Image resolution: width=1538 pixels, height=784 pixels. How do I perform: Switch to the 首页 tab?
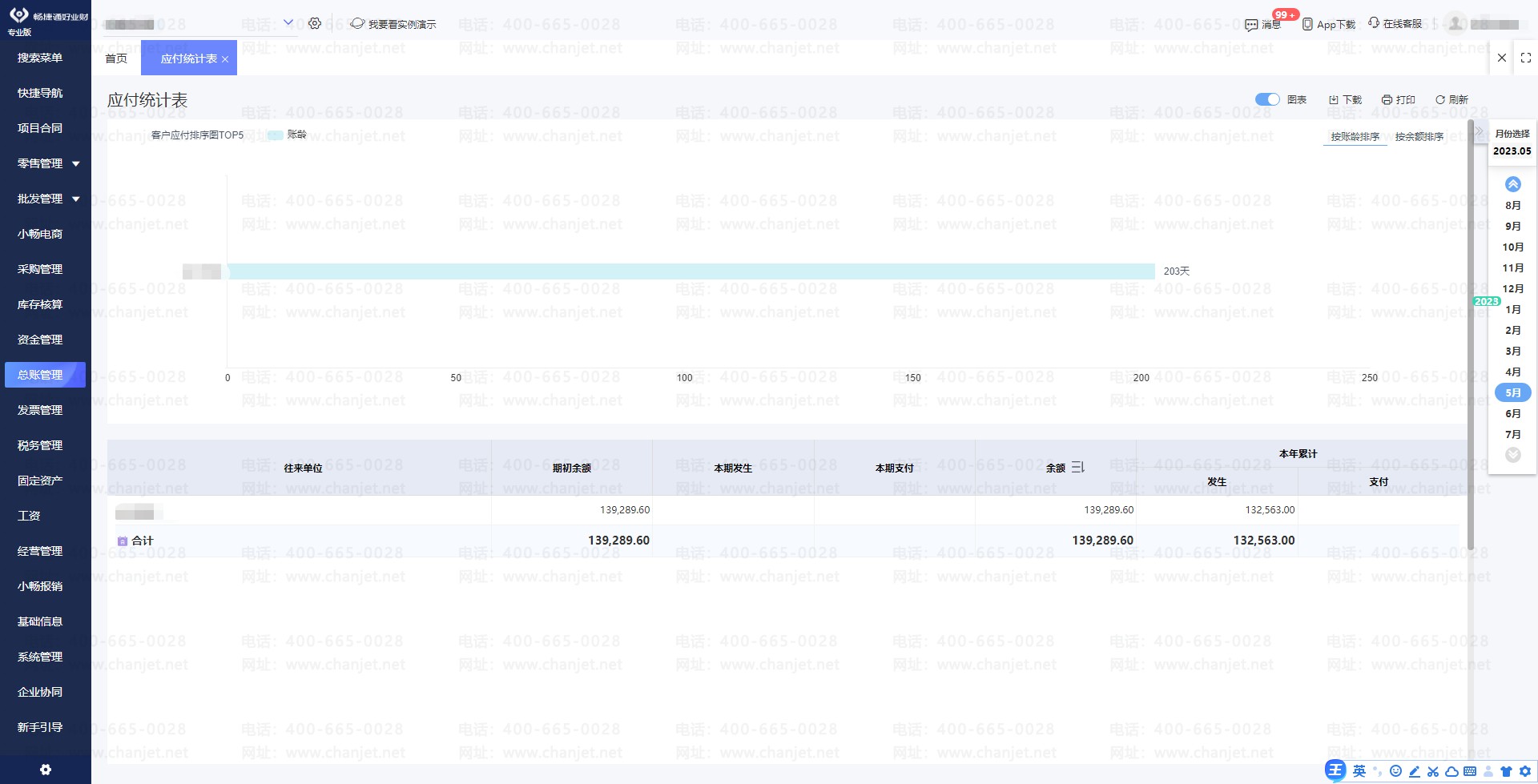tap(116, 58)
